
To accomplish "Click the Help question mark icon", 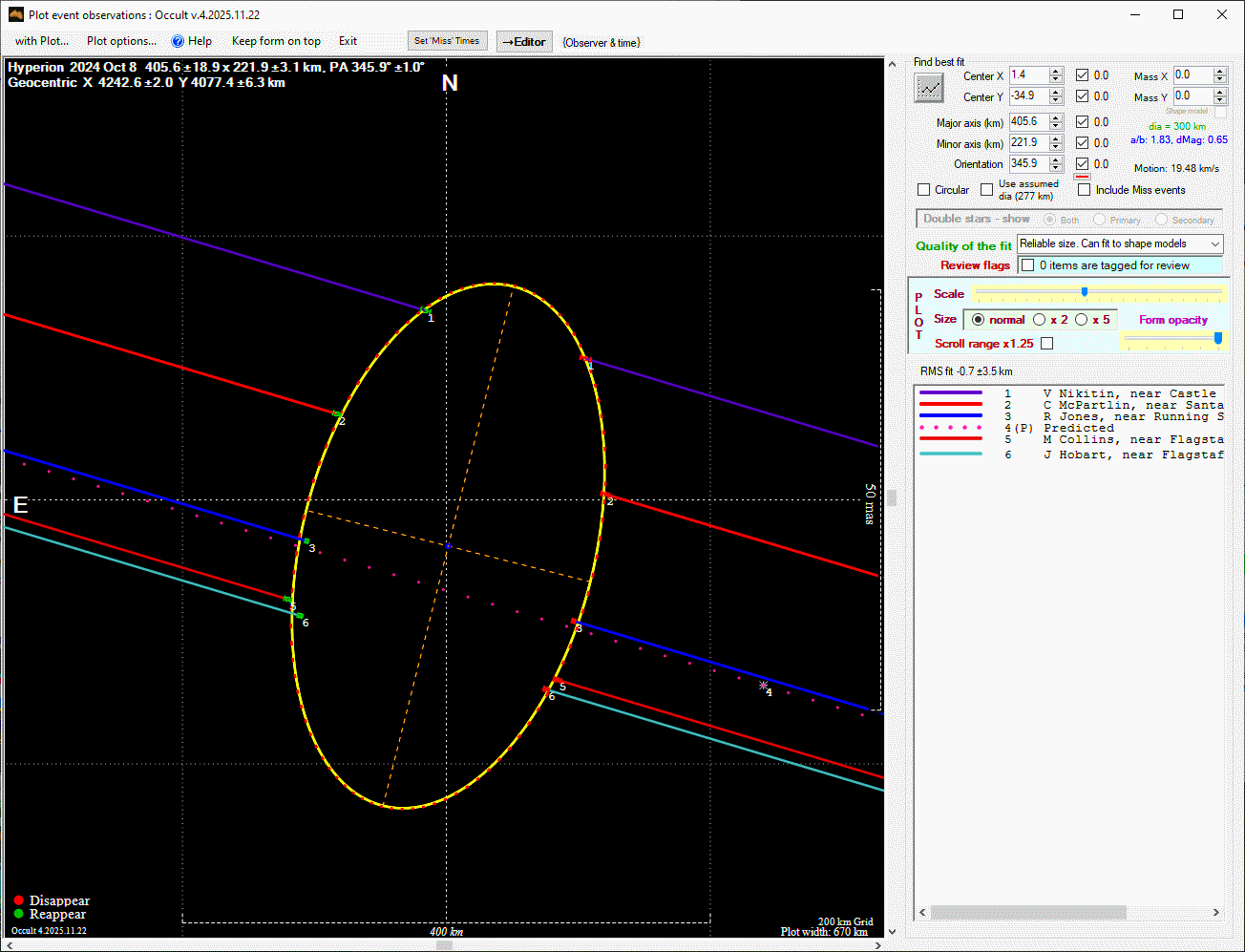I will 178,41.
